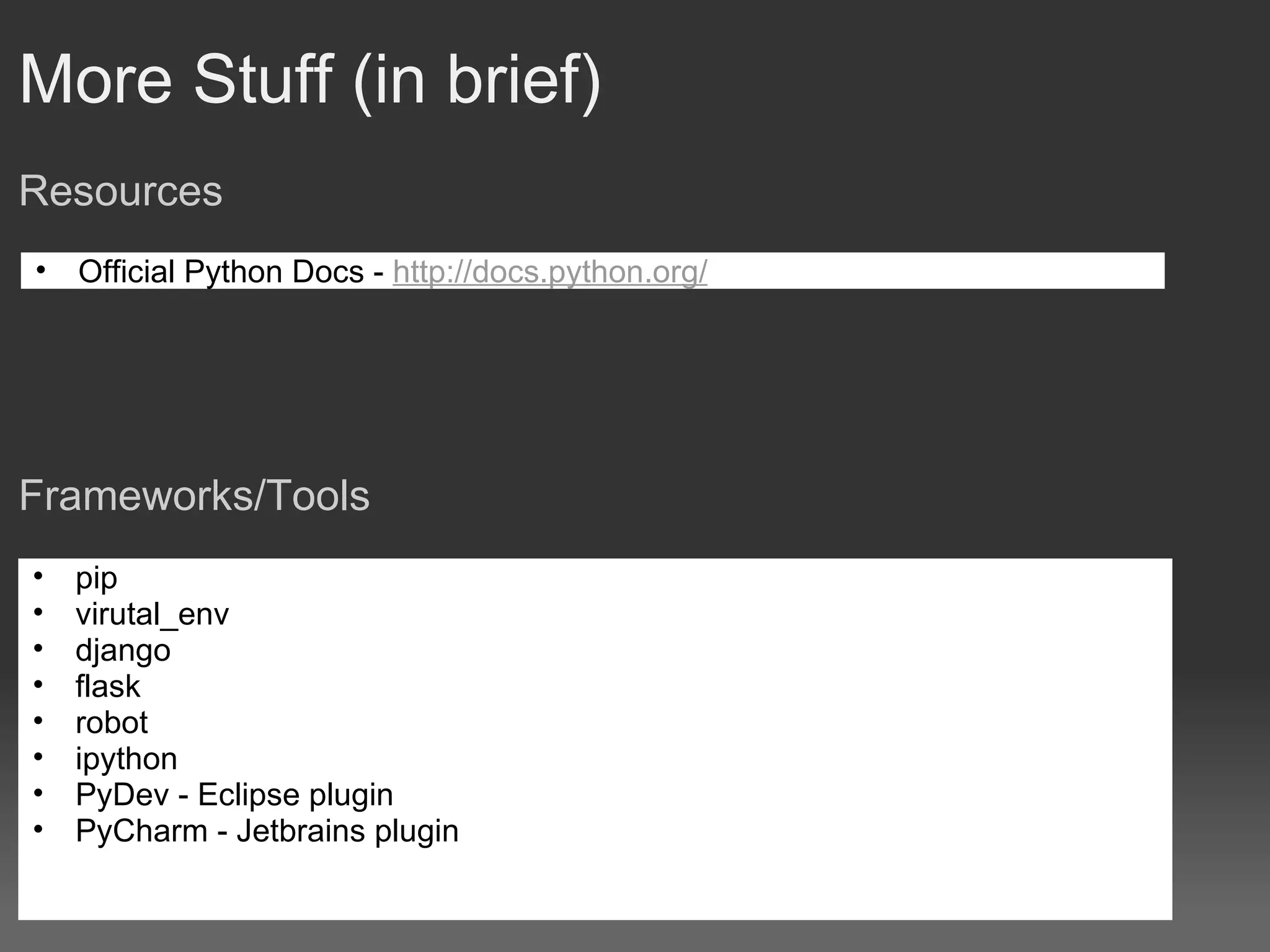Click the "django" list item
Screen dimensions: 1270x952
click(x=123, y=651)
